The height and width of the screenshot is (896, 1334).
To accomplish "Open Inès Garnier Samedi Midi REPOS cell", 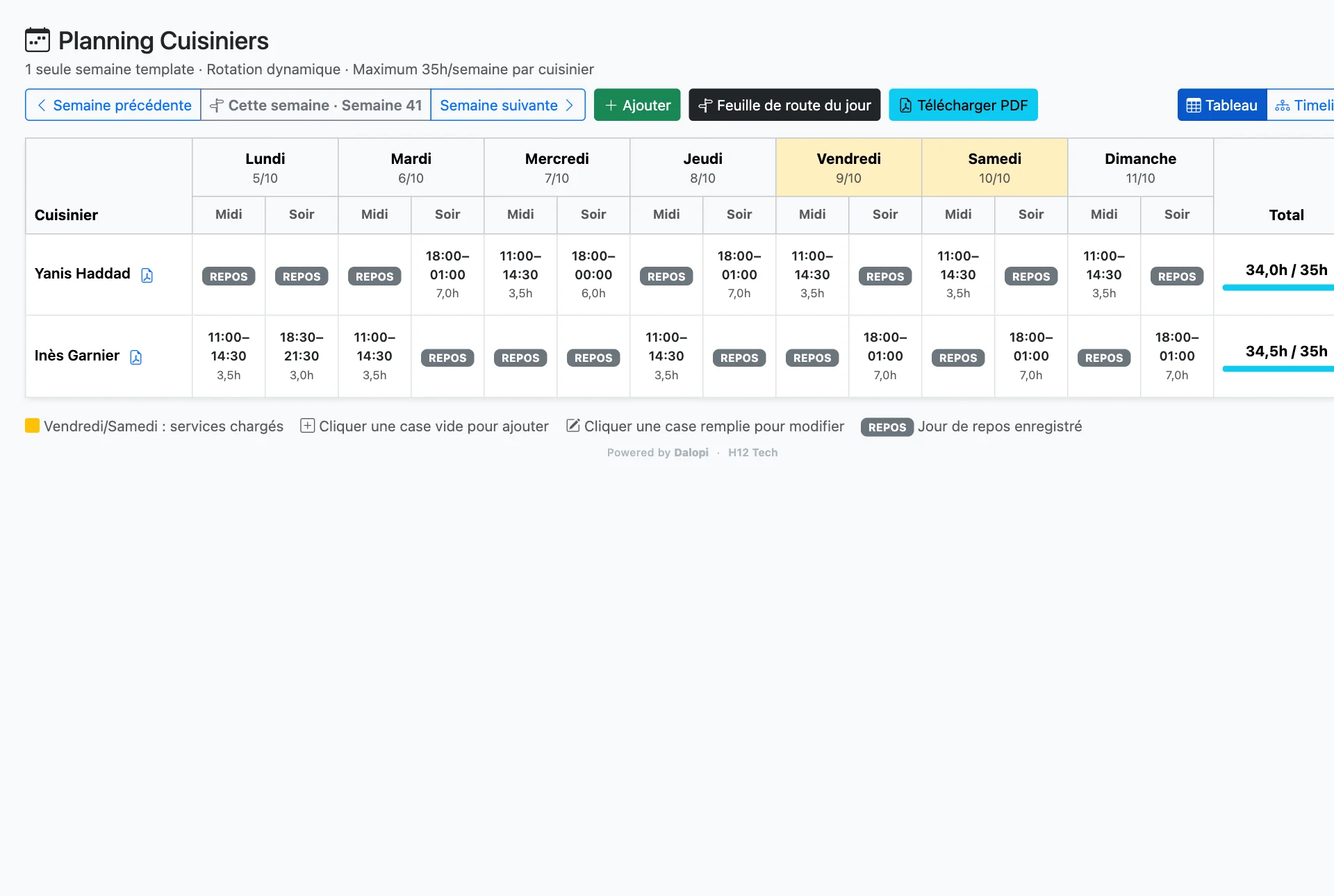I will (x=958, y=358).
